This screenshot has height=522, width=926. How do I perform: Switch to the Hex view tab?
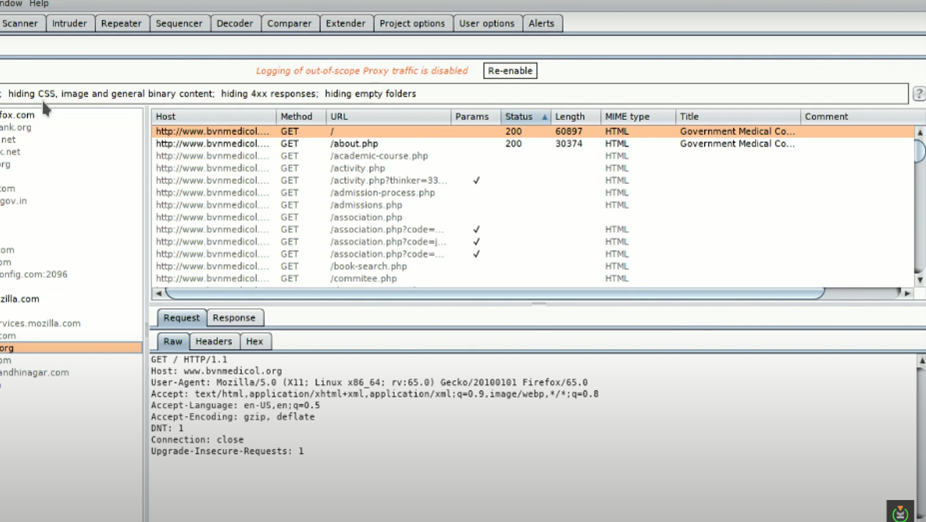255,342
